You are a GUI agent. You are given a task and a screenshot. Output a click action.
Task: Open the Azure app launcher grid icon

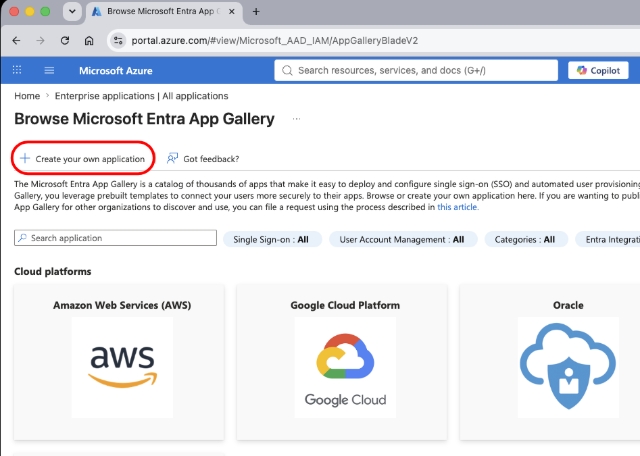17,70
